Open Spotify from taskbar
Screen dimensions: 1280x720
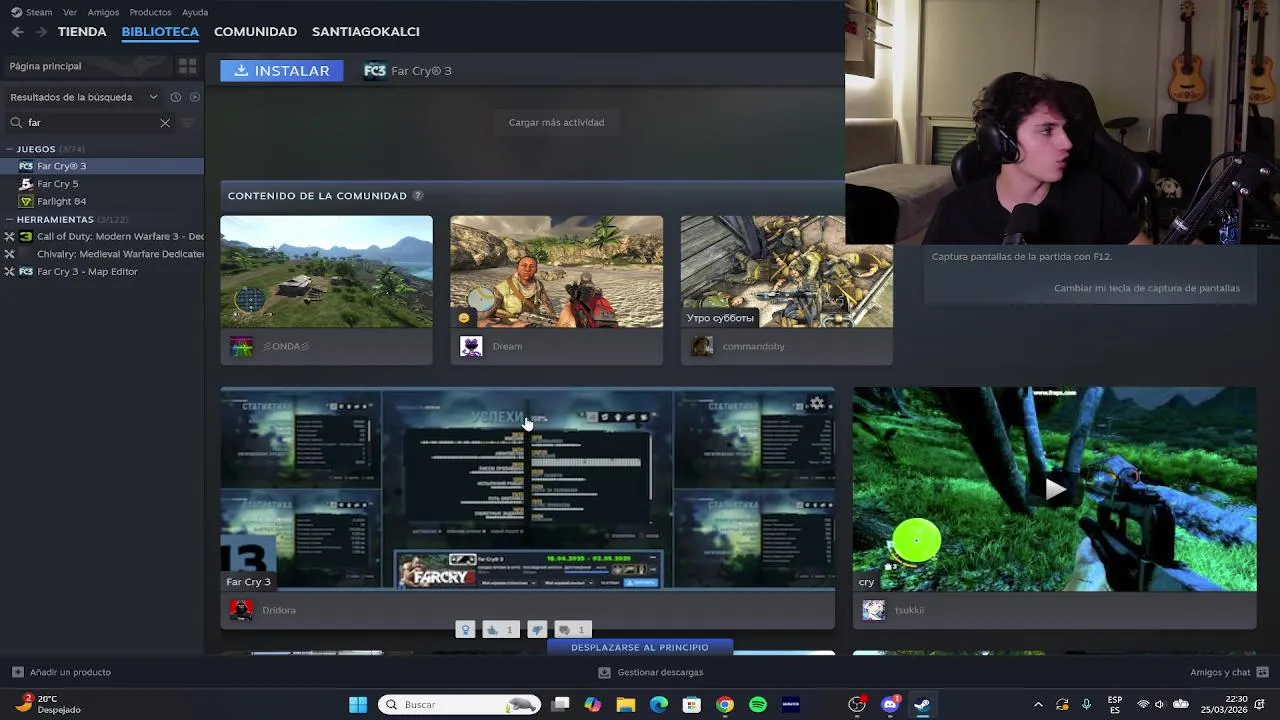point(757,705)
